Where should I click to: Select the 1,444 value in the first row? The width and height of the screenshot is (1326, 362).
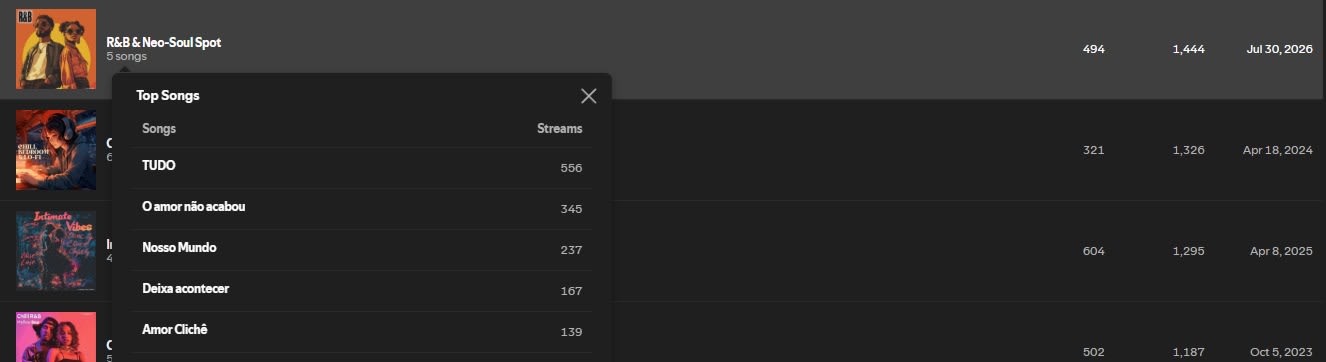(x=1189, y=49)
